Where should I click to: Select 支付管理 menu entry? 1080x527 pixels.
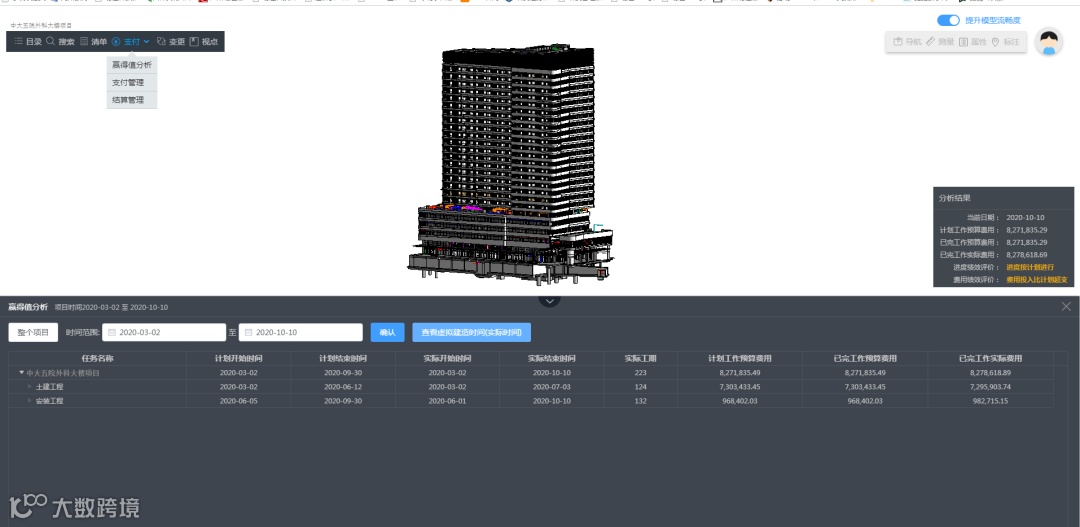coord(132,83)
